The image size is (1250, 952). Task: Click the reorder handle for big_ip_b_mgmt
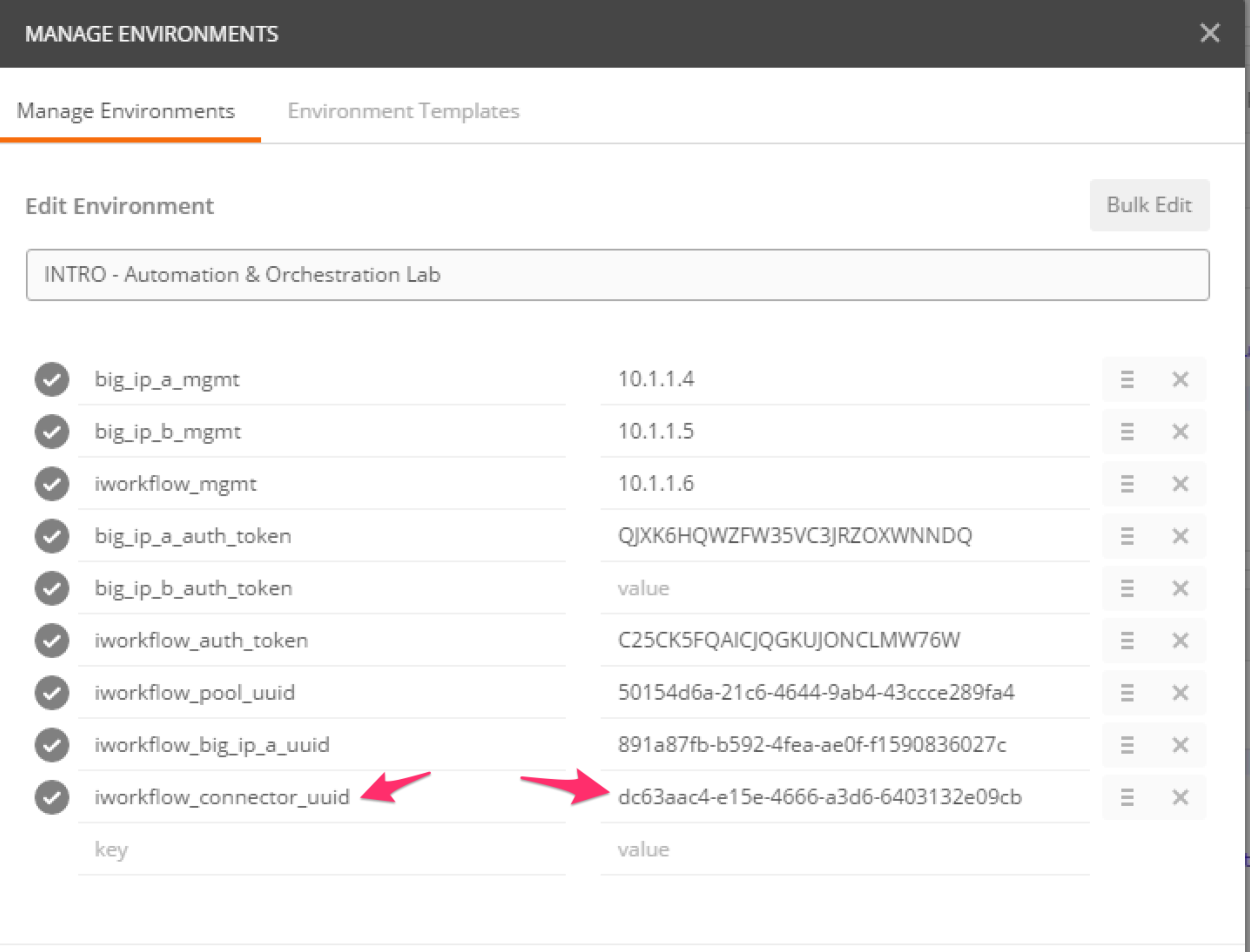(x=1127, y=431)
